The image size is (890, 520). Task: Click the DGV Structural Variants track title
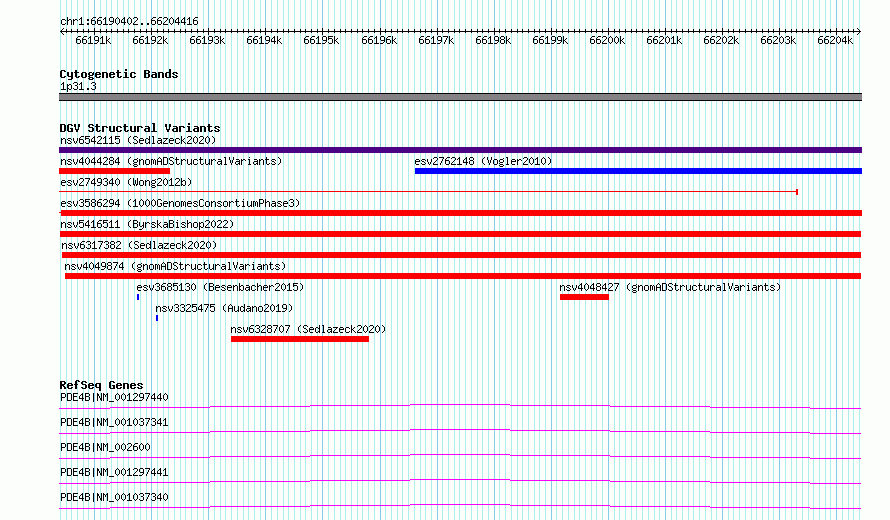140,128
